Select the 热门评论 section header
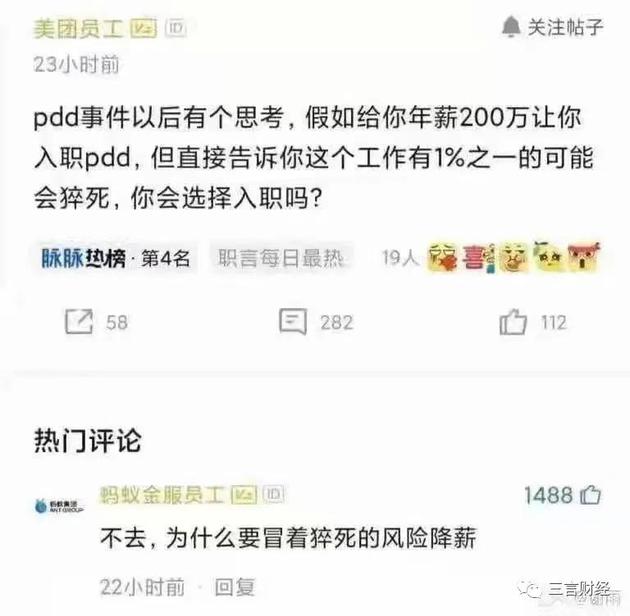 tap(88, 440)
